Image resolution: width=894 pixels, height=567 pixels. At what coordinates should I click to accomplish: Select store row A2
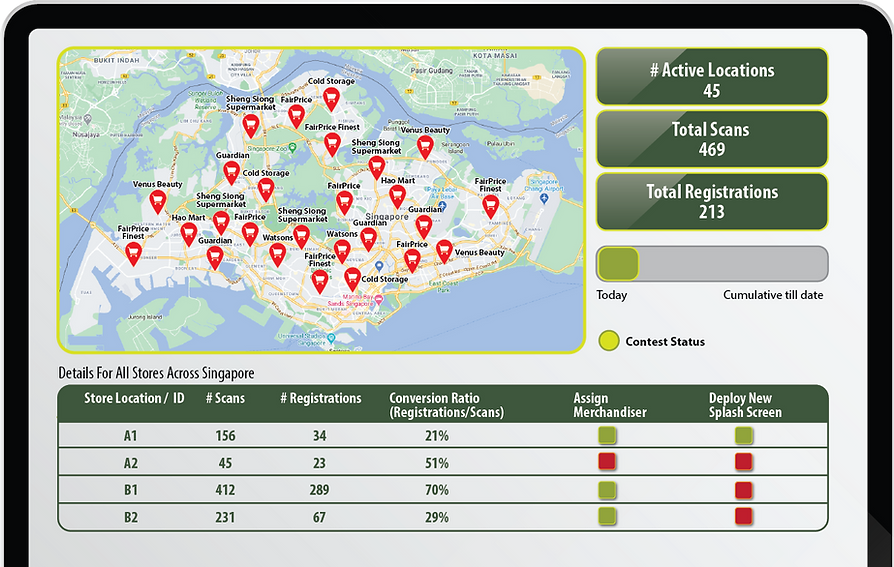(442, 463)
